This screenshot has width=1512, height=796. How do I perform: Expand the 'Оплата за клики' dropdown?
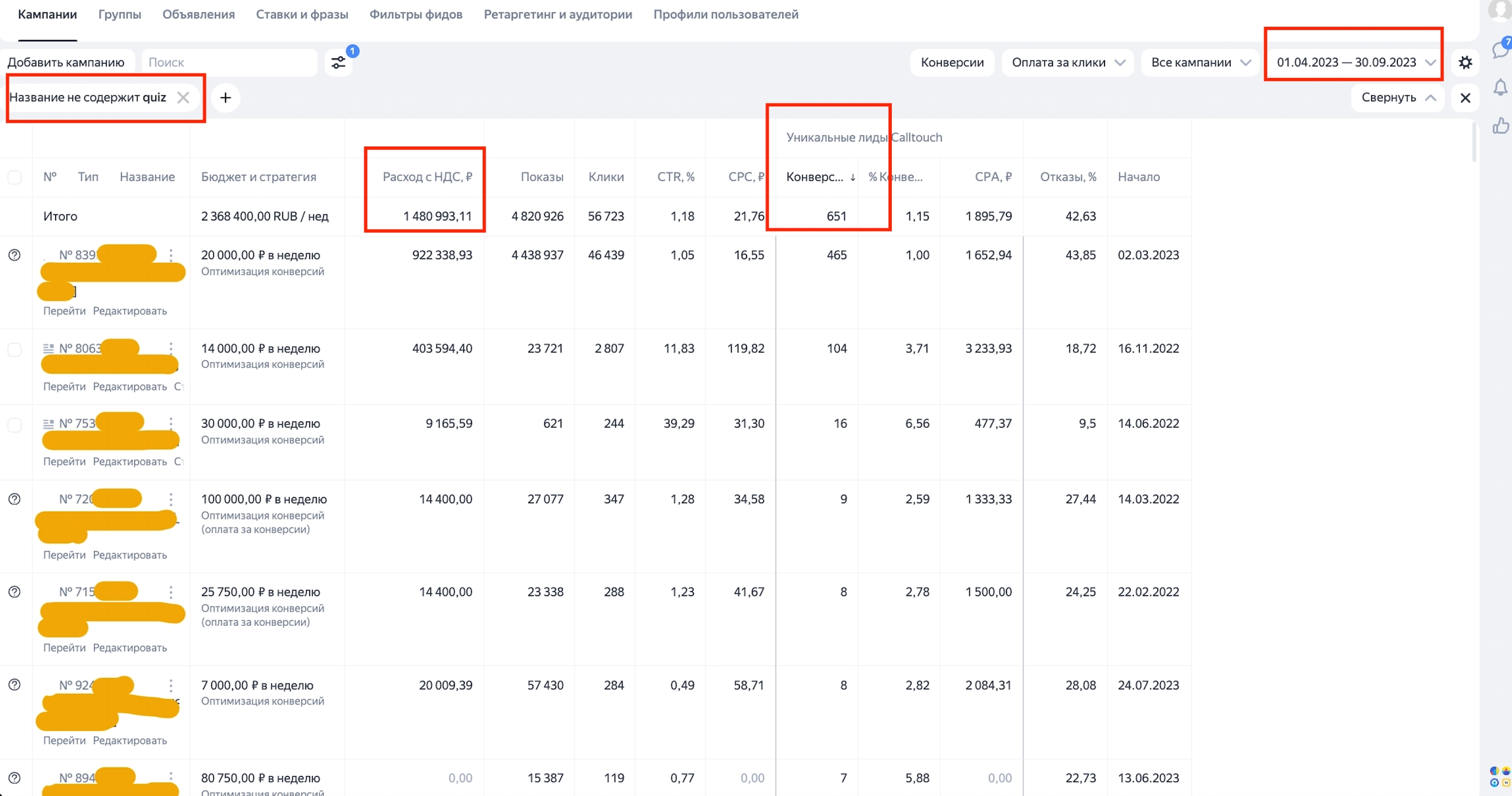(x=1068, y=62)
